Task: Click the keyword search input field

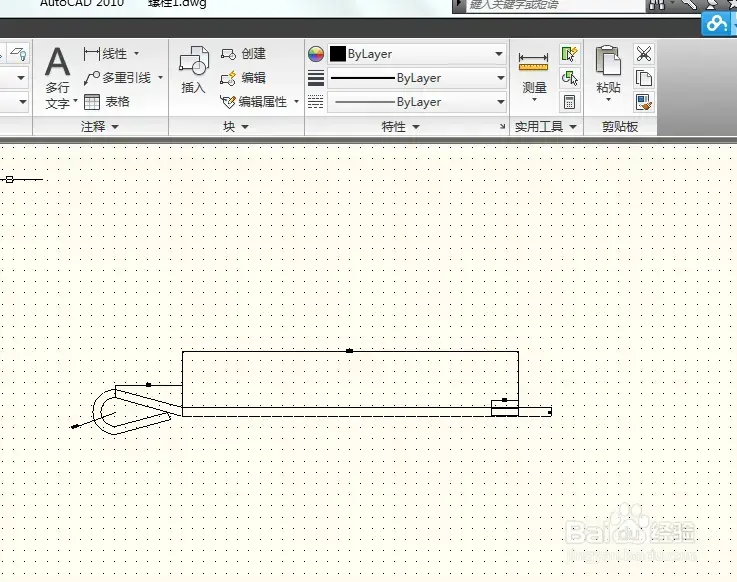Action: click(555, 5)
